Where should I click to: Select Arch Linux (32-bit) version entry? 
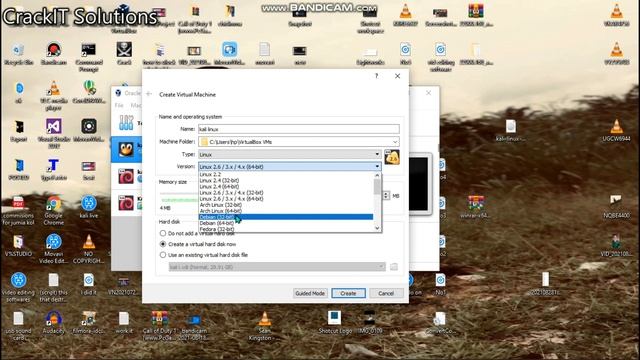click(286, 205)
